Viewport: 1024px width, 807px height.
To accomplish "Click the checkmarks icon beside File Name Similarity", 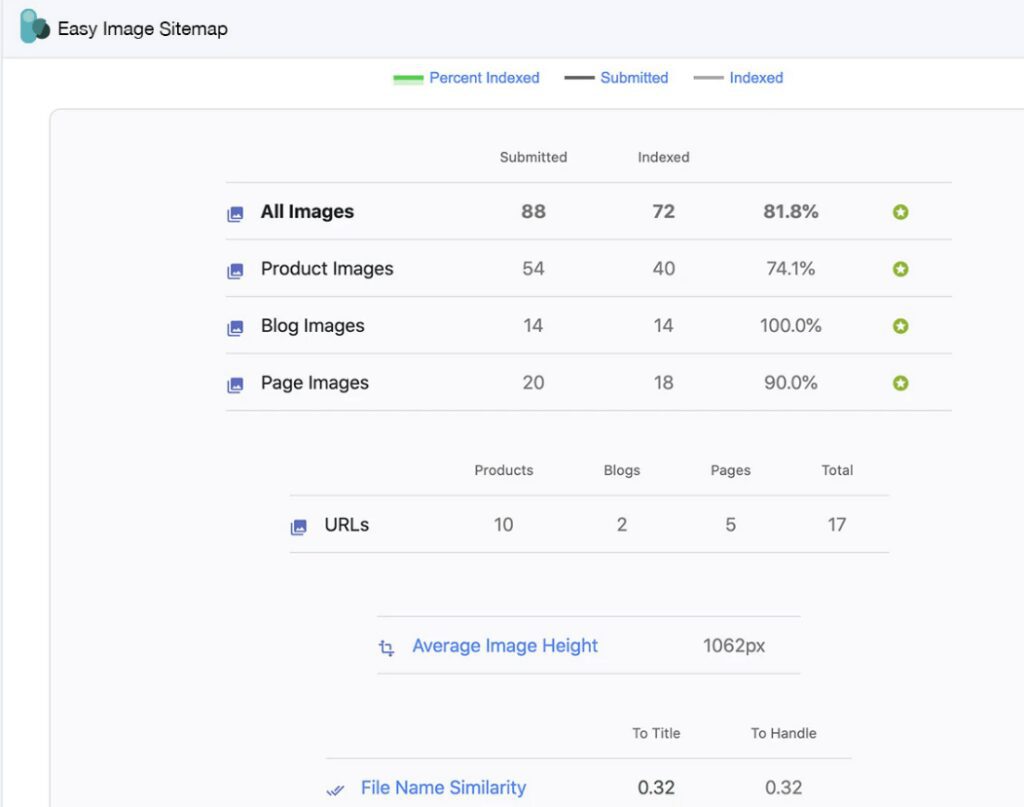I will point(335,789).
